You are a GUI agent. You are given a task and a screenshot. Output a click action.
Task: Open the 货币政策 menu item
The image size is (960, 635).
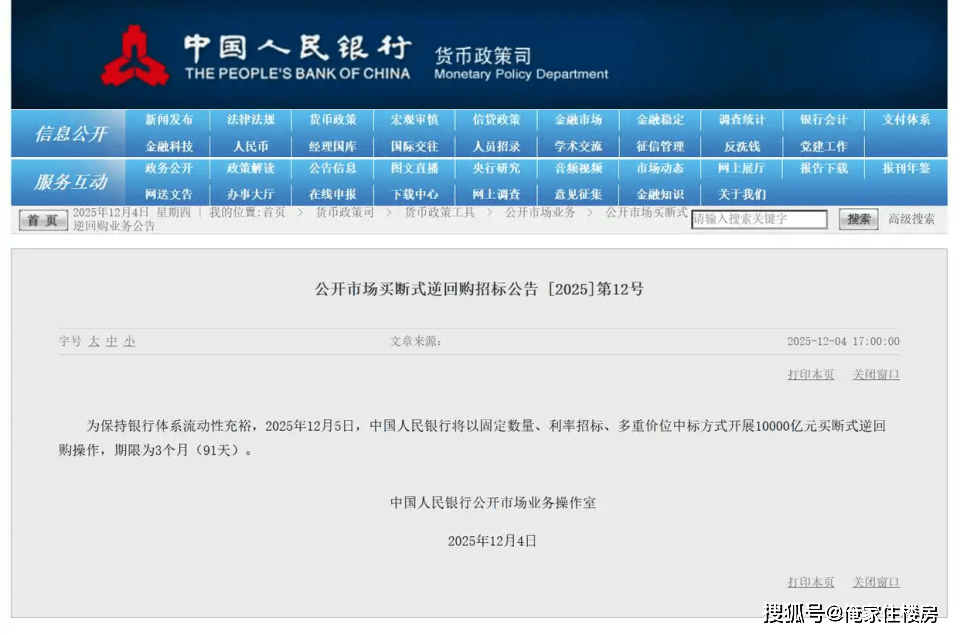(x=333, y=120)
